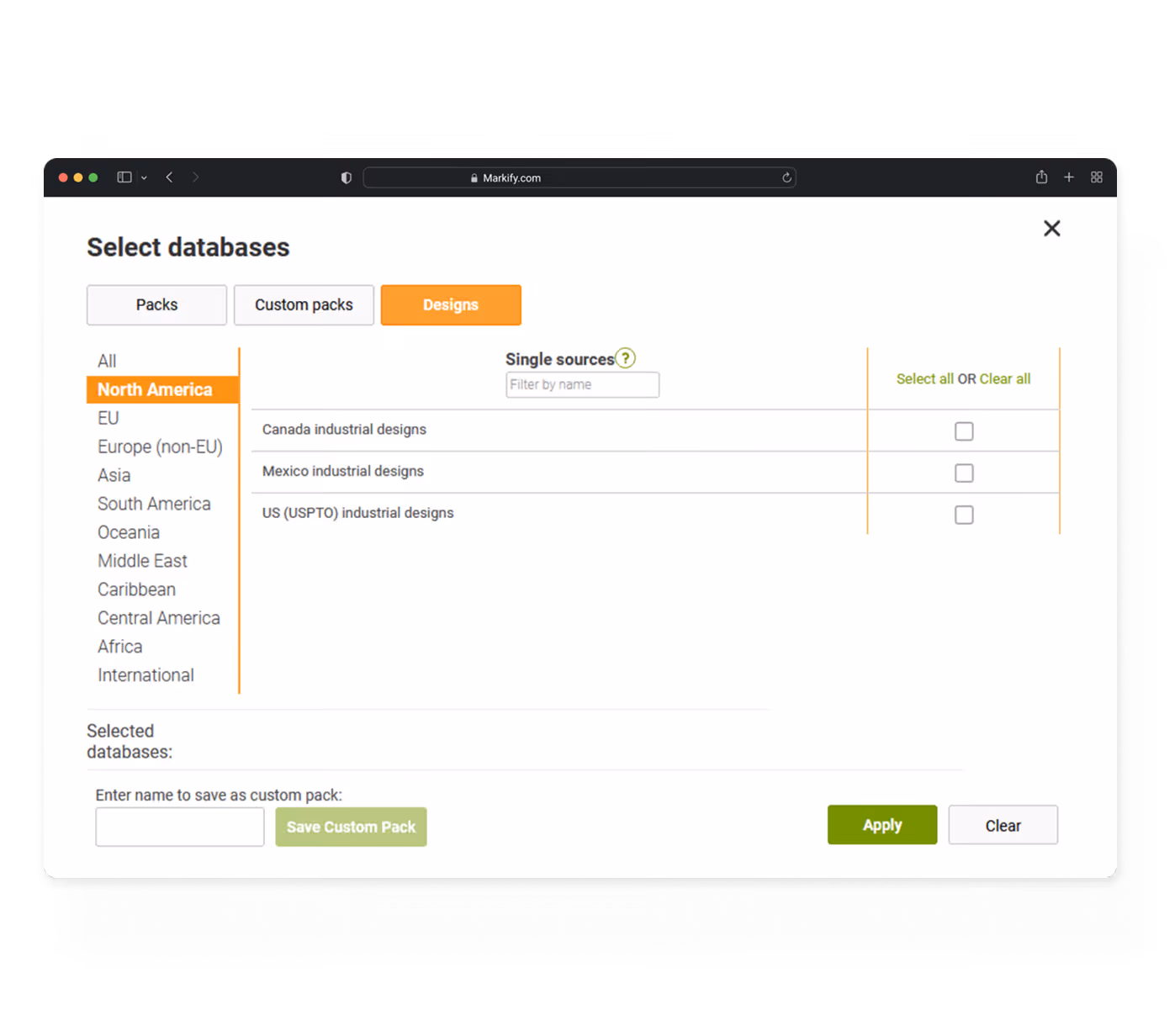Check the US (USPTO) industrial designs checkbox

(964, 515)
